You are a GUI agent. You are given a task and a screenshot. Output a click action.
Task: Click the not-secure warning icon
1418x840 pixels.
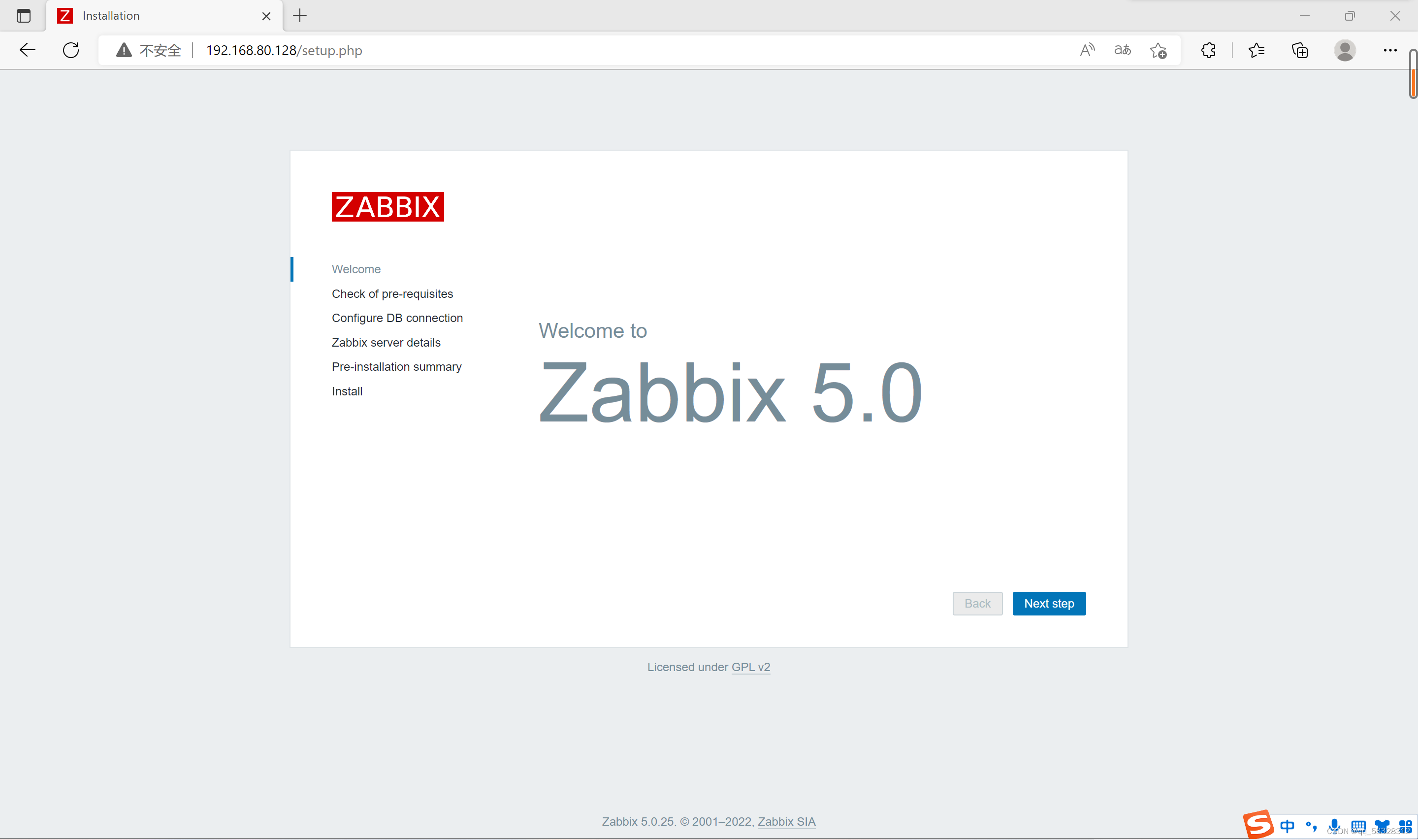coord(124,50)
